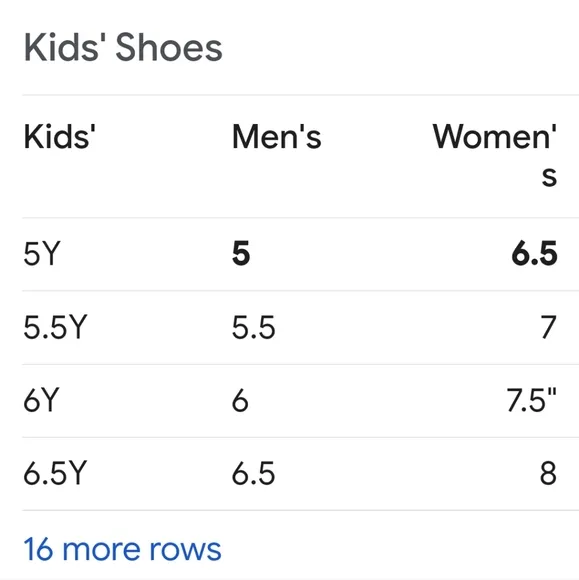This screenshot has width=579, height=580.
Task: Click Men's size 6 in 6Y row
Action: pyautogui.click(x=240, y=400)
